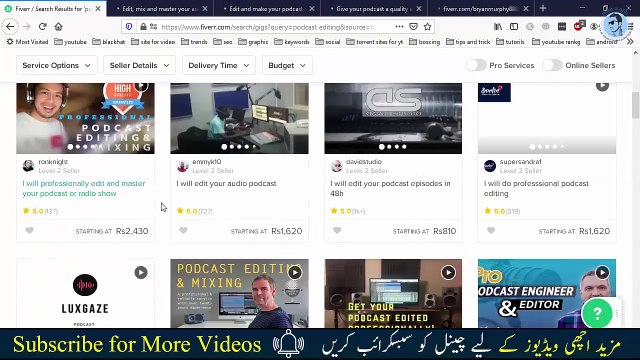This screenshot has height=360, width=640.
Task: Click the padlock site security icon
Action: [x=143, y=27]
